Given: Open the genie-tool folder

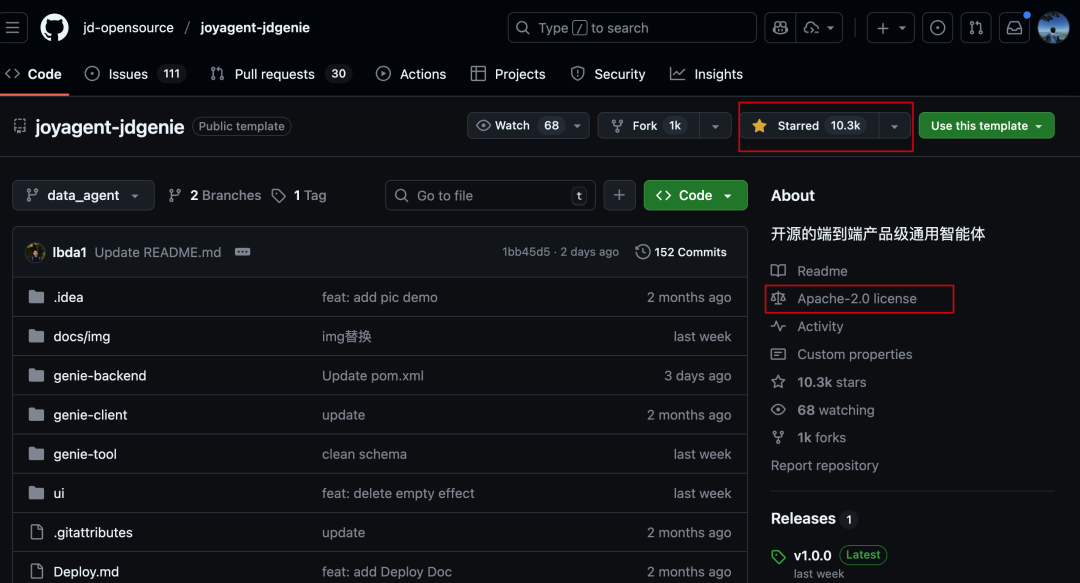Looking at the screenshot, I should 85,454.
